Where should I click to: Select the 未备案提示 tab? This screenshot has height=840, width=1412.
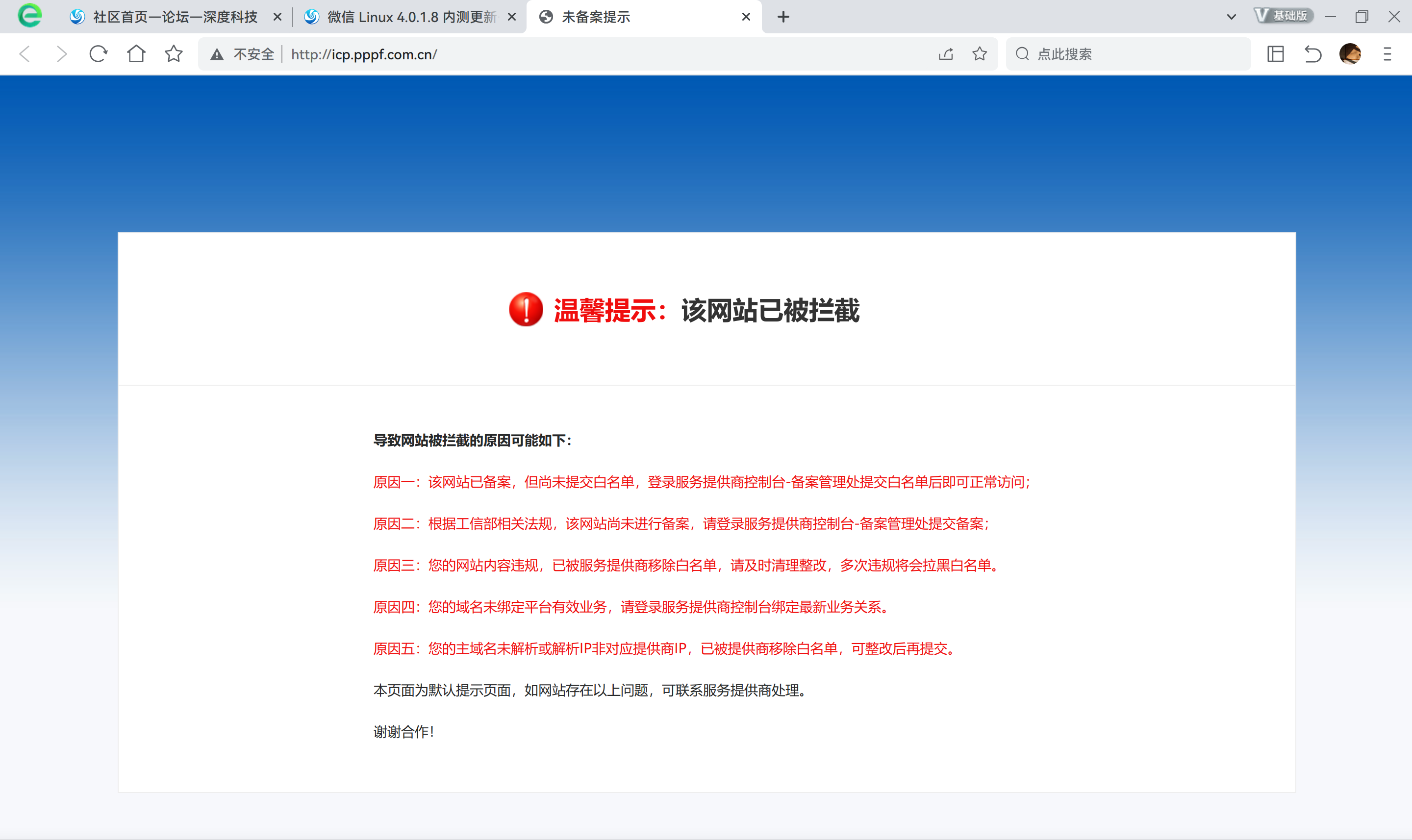coord(644,17)
